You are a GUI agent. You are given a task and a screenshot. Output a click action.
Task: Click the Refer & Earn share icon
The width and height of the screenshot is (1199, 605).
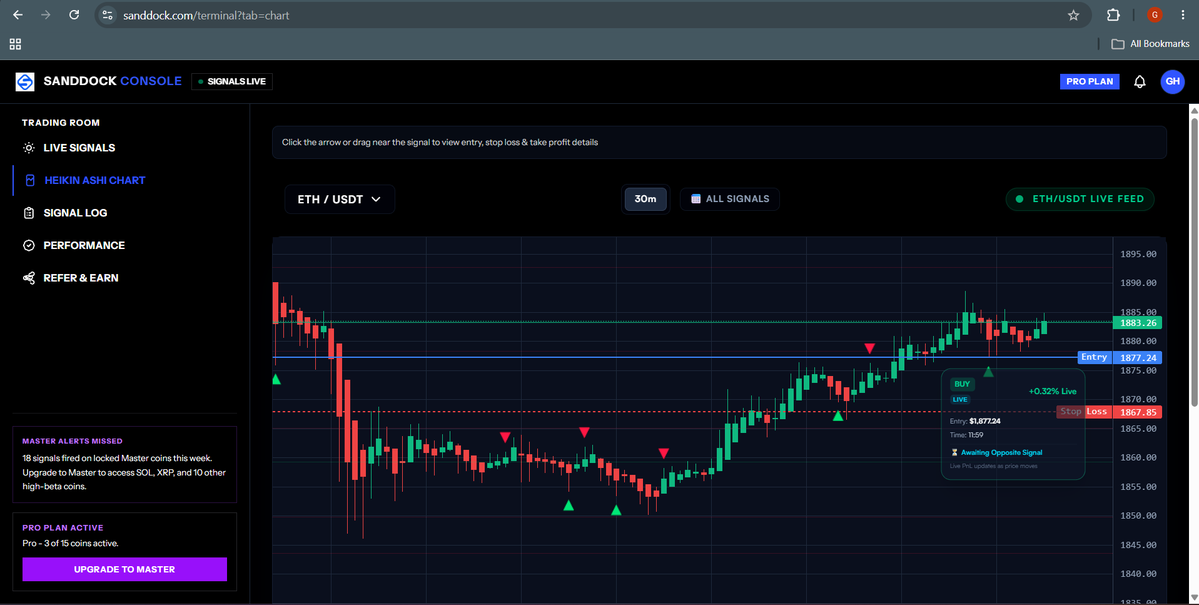tap(28, 278)
